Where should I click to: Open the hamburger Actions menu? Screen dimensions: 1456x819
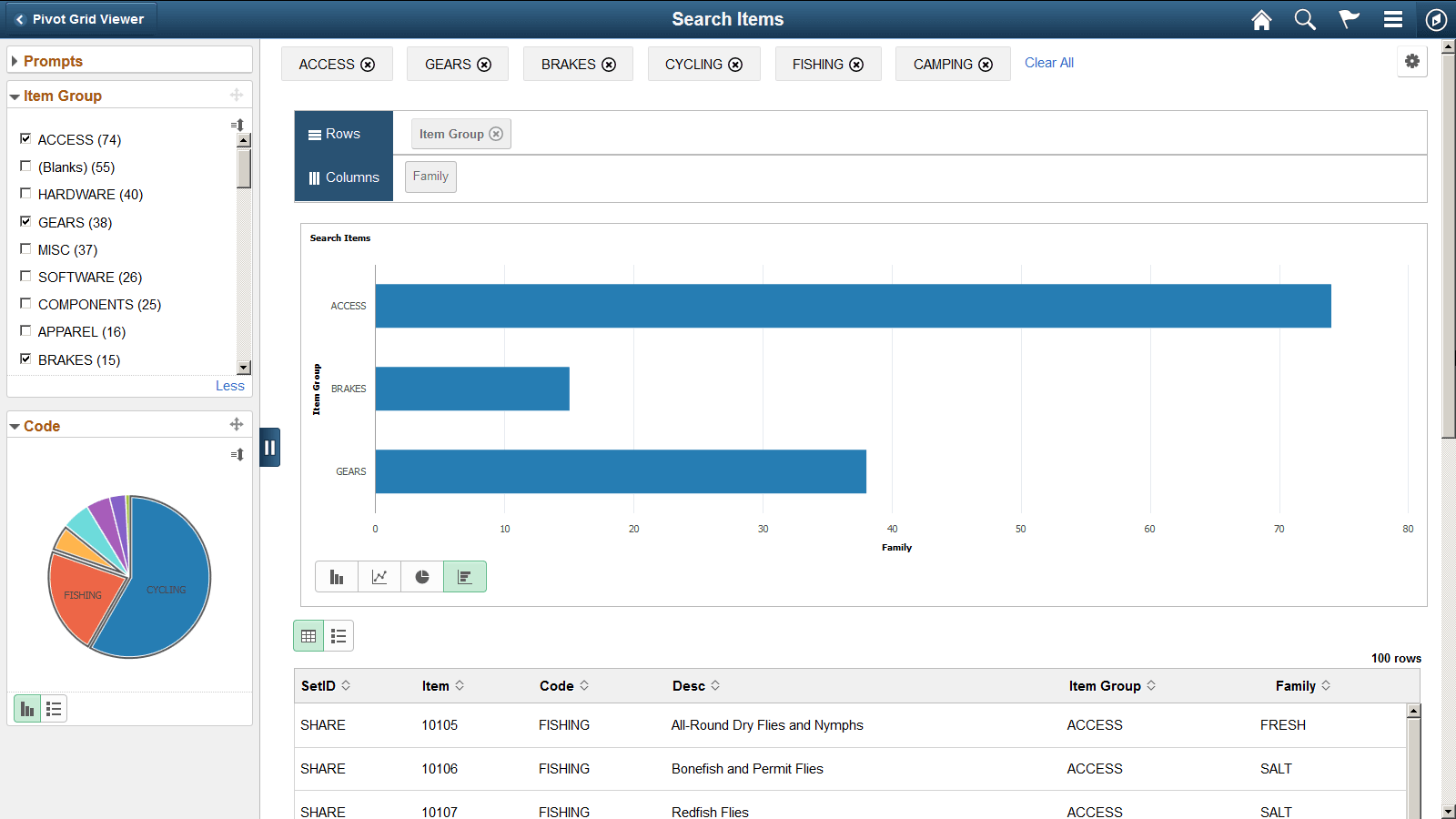point(1392,20)
